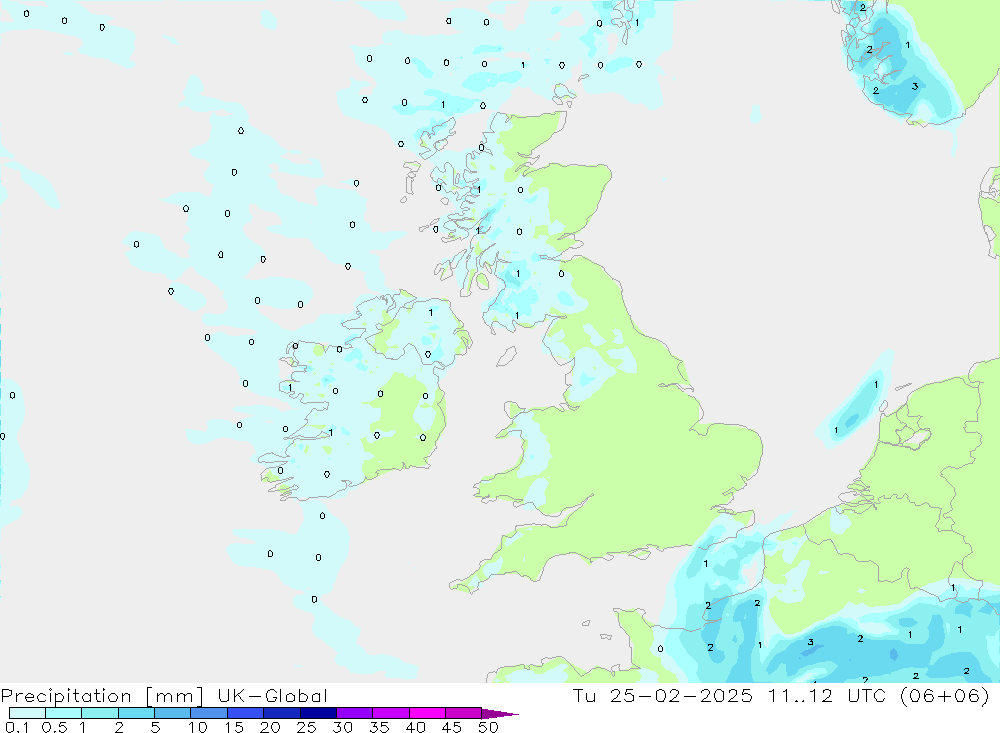Image resolution: width=1000 pixels, height=733 pixels.
Task: Click the legend label '25'
Action: click(x=306, y=727)
